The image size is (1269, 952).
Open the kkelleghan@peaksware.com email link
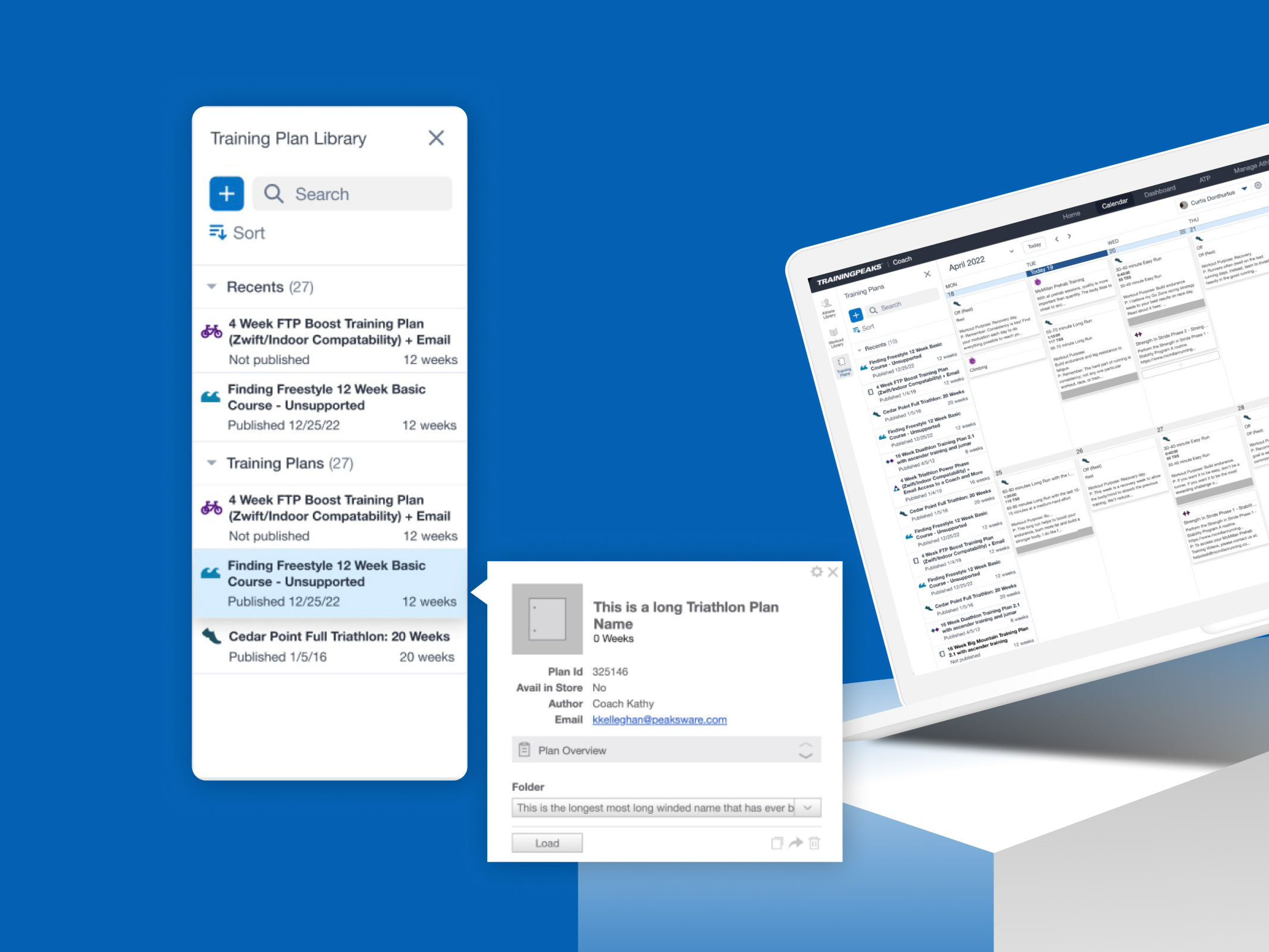point(659,719)
